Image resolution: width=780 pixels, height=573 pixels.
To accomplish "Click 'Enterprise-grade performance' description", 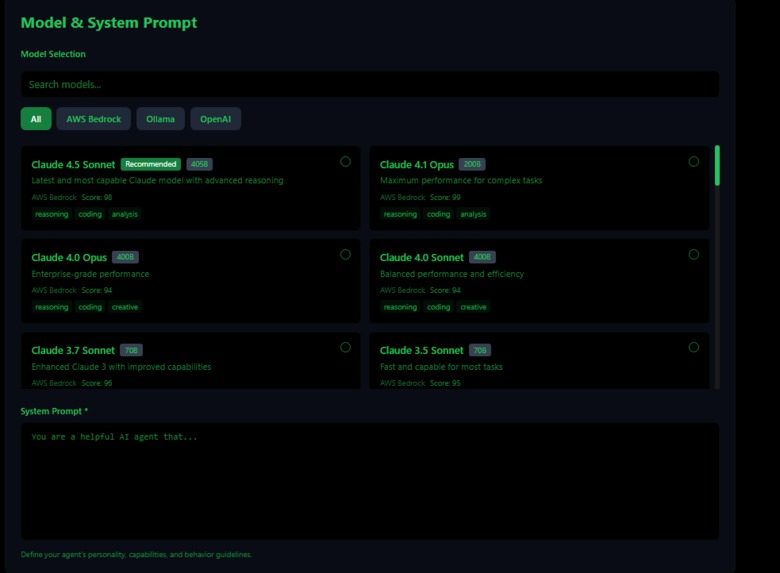I will pyautogui.click(x=90, y=274).
